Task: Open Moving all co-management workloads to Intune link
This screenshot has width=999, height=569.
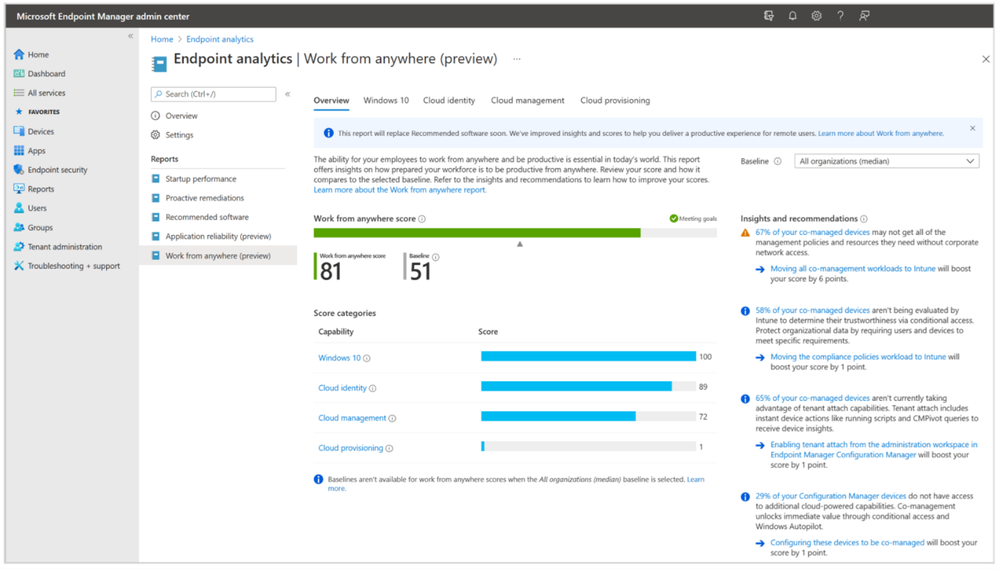Action: pyautogui.click(x=853, y=269)
